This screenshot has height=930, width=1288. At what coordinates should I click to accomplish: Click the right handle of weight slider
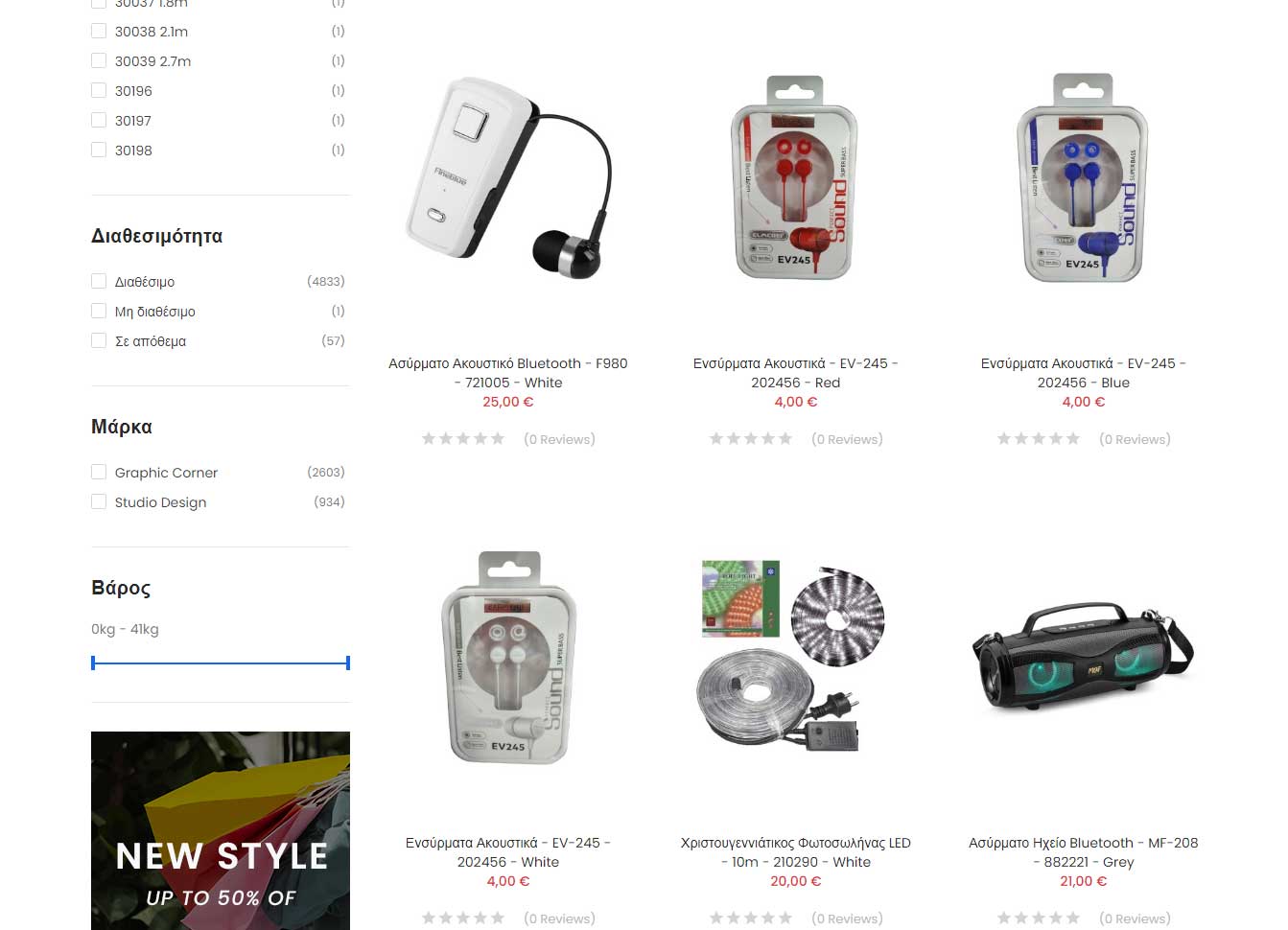pos(347,663)
